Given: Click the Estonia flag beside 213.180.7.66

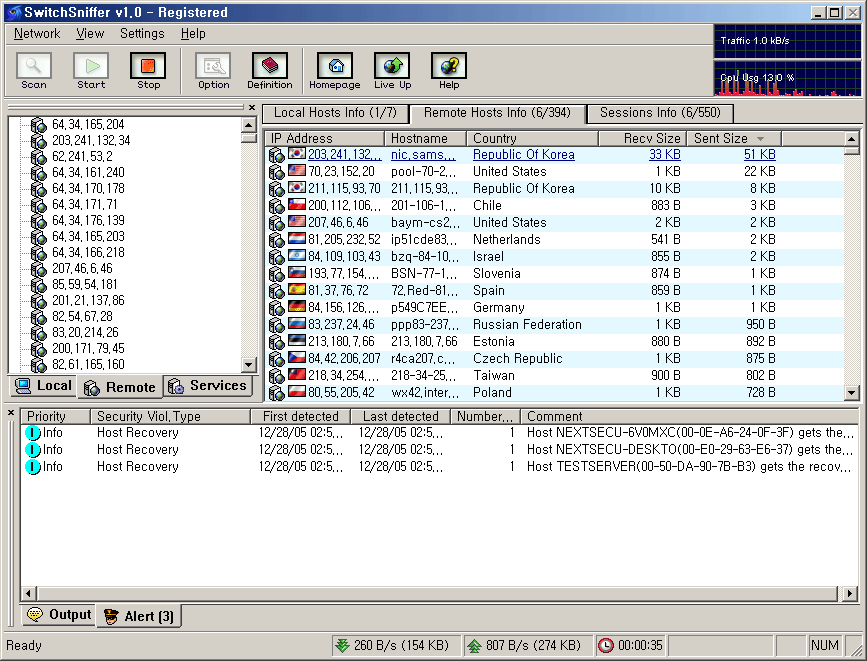Looking at the screenshot, I should (297, 341).
